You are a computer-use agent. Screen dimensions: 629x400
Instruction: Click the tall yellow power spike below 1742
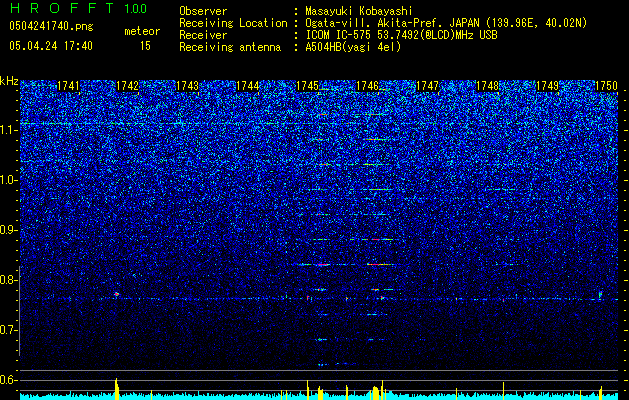[117, 389]
